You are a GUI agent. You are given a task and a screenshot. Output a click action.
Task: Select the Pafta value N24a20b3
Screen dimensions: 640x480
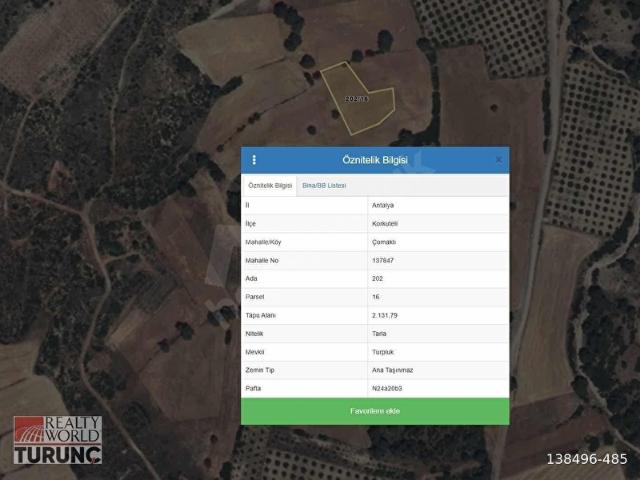click(387, 389)
